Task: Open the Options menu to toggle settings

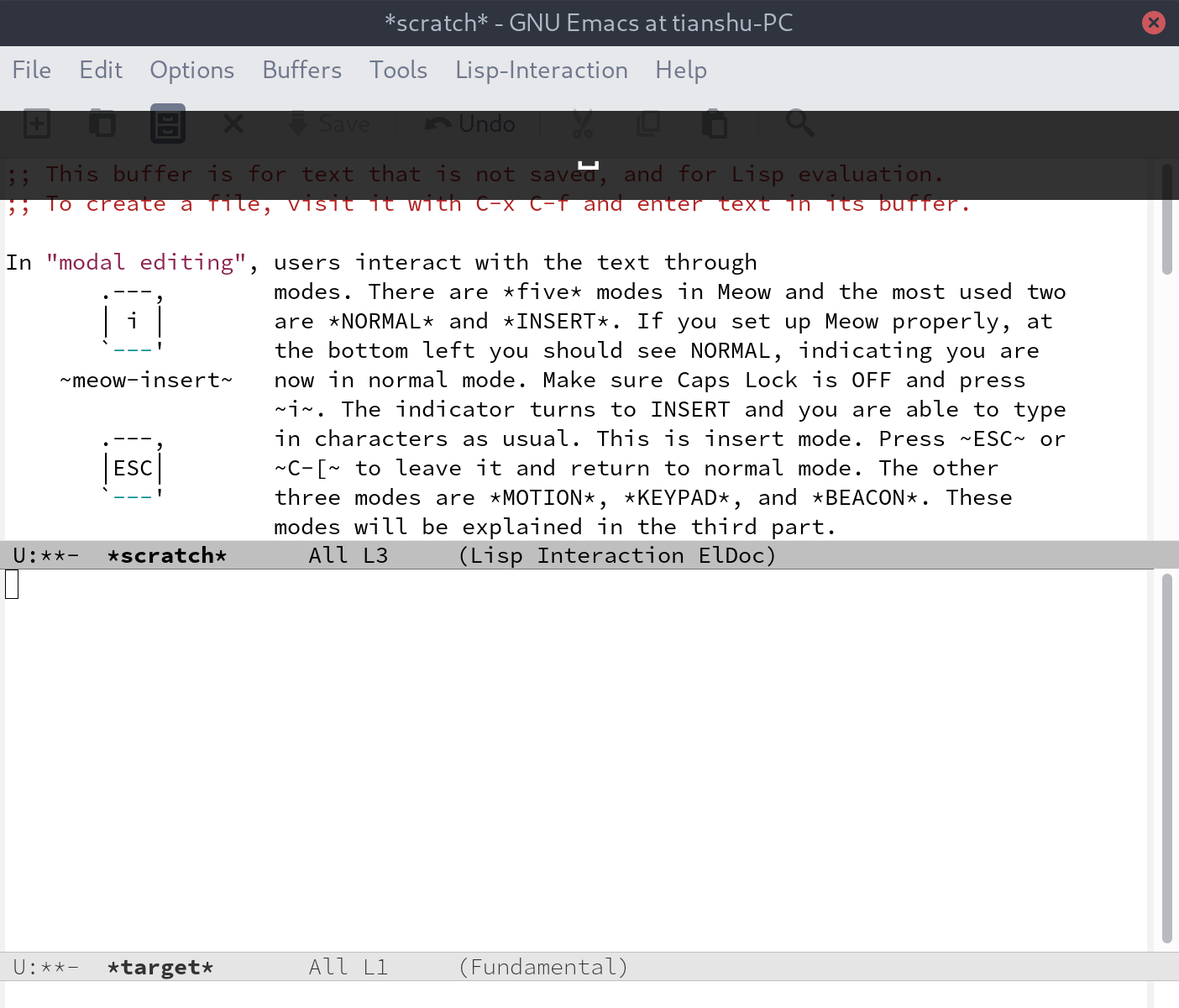Action: click(x=191, y=71)
